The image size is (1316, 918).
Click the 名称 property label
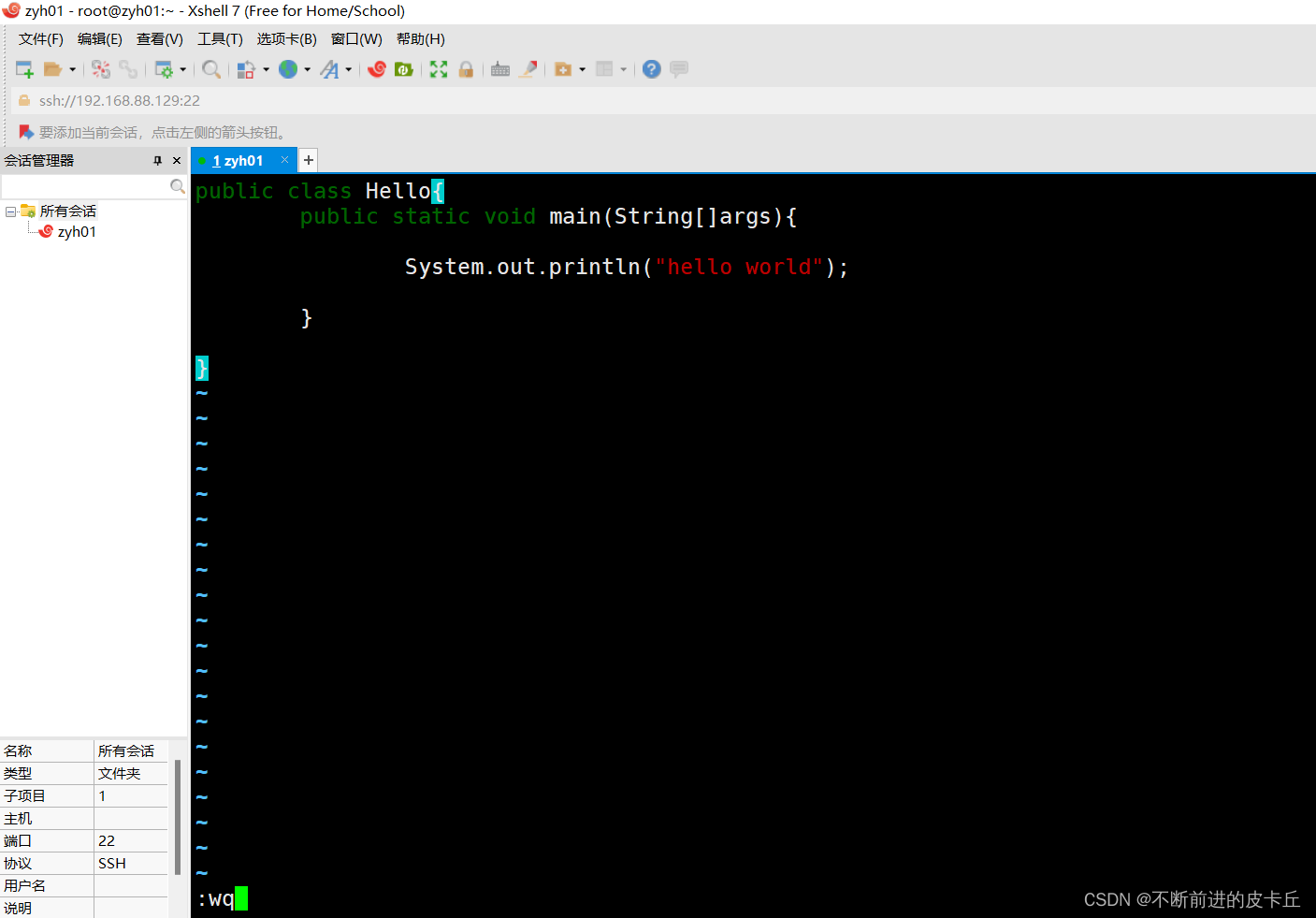[x=18, y=751]
